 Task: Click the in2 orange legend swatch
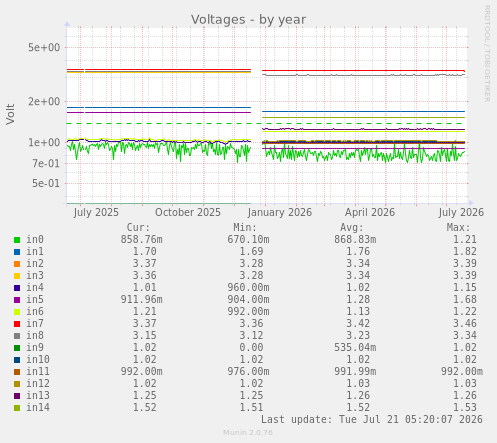[x=17, y=264]
